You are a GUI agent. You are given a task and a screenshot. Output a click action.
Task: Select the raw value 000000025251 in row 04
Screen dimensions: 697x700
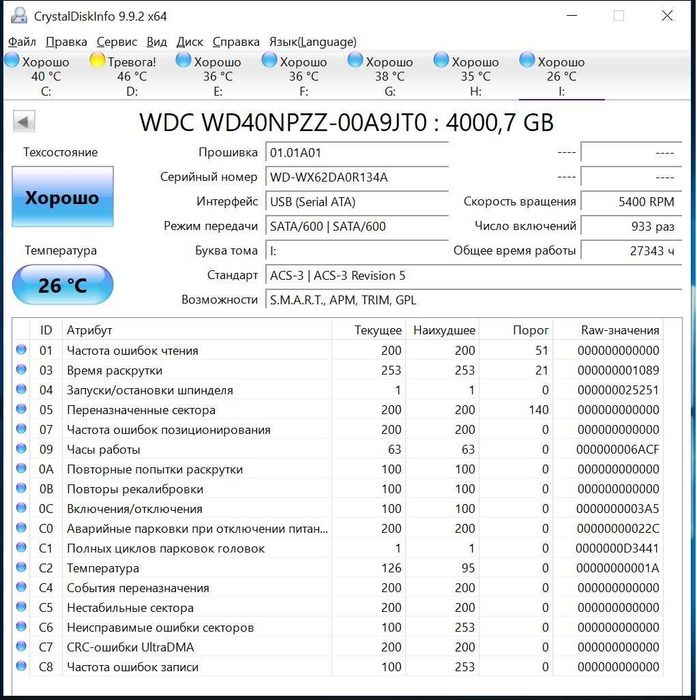(x=618, y=390)
